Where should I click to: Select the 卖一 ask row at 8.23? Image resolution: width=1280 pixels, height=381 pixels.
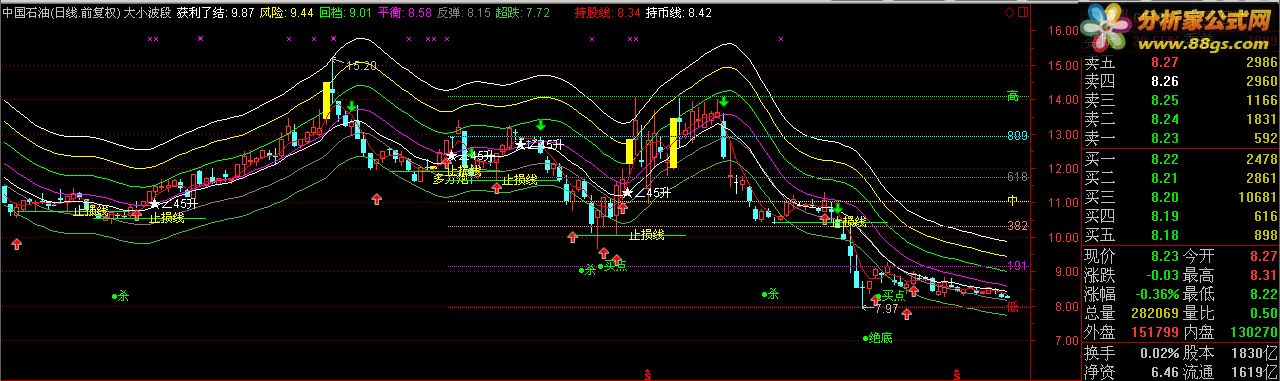tap(1180, 139)
